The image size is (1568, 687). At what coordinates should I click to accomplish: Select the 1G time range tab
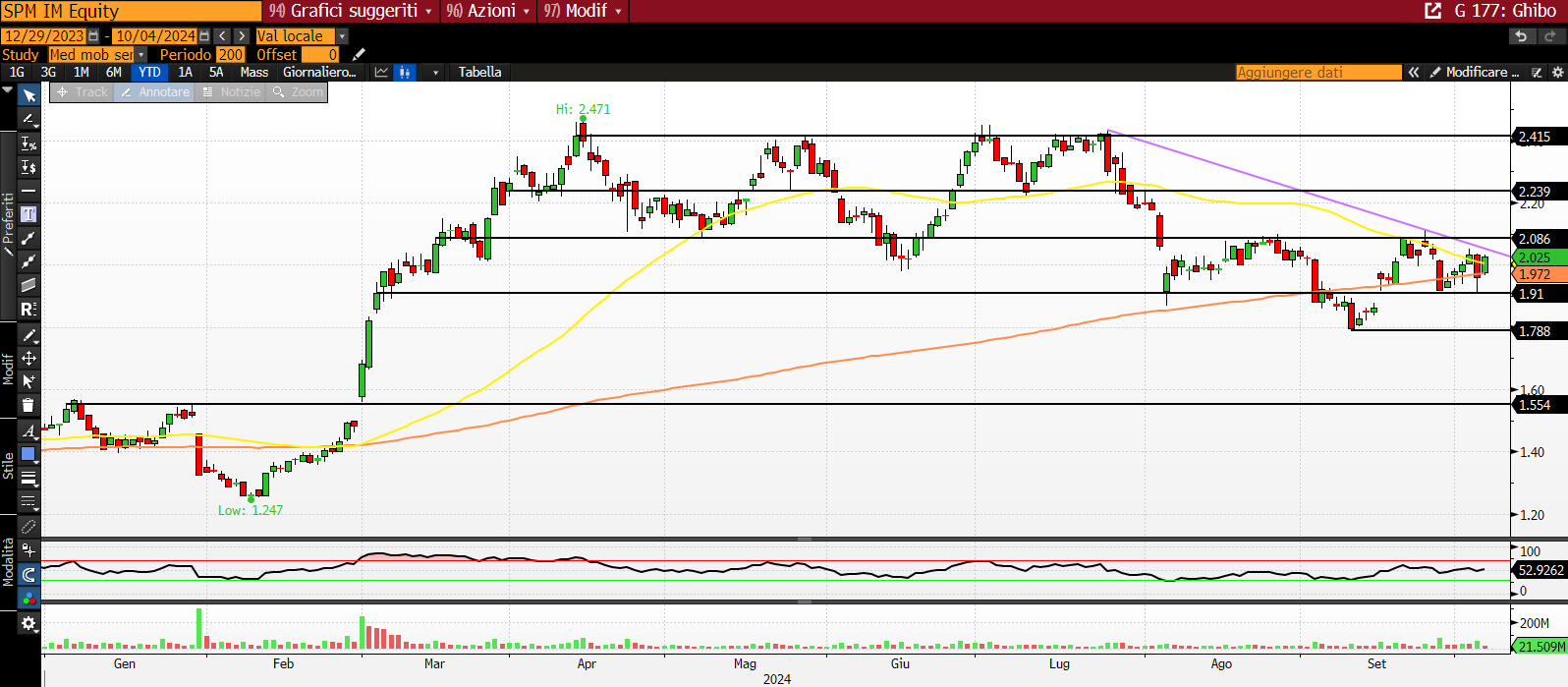[x=17, y=73]
